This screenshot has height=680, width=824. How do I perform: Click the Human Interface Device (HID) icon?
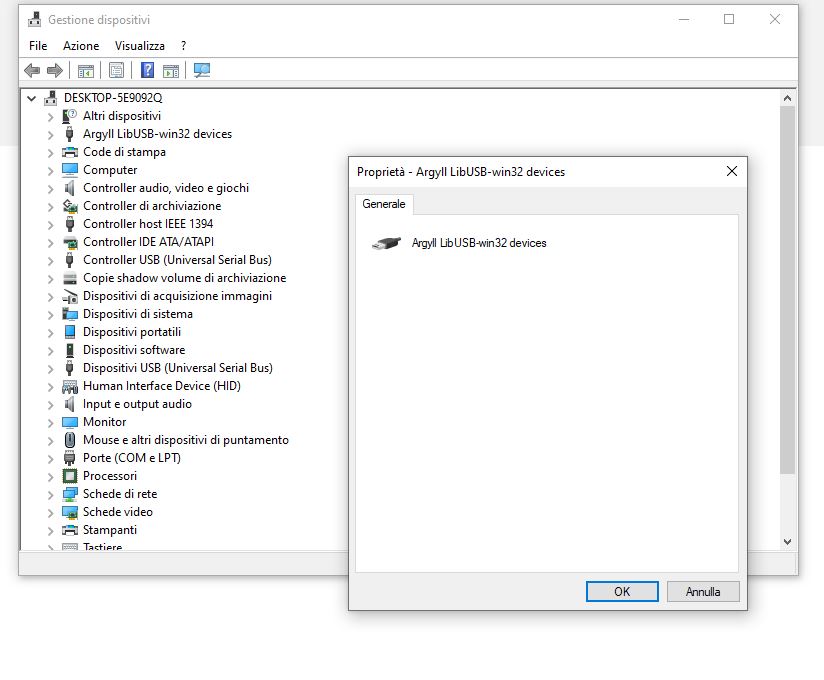[69, 386]
